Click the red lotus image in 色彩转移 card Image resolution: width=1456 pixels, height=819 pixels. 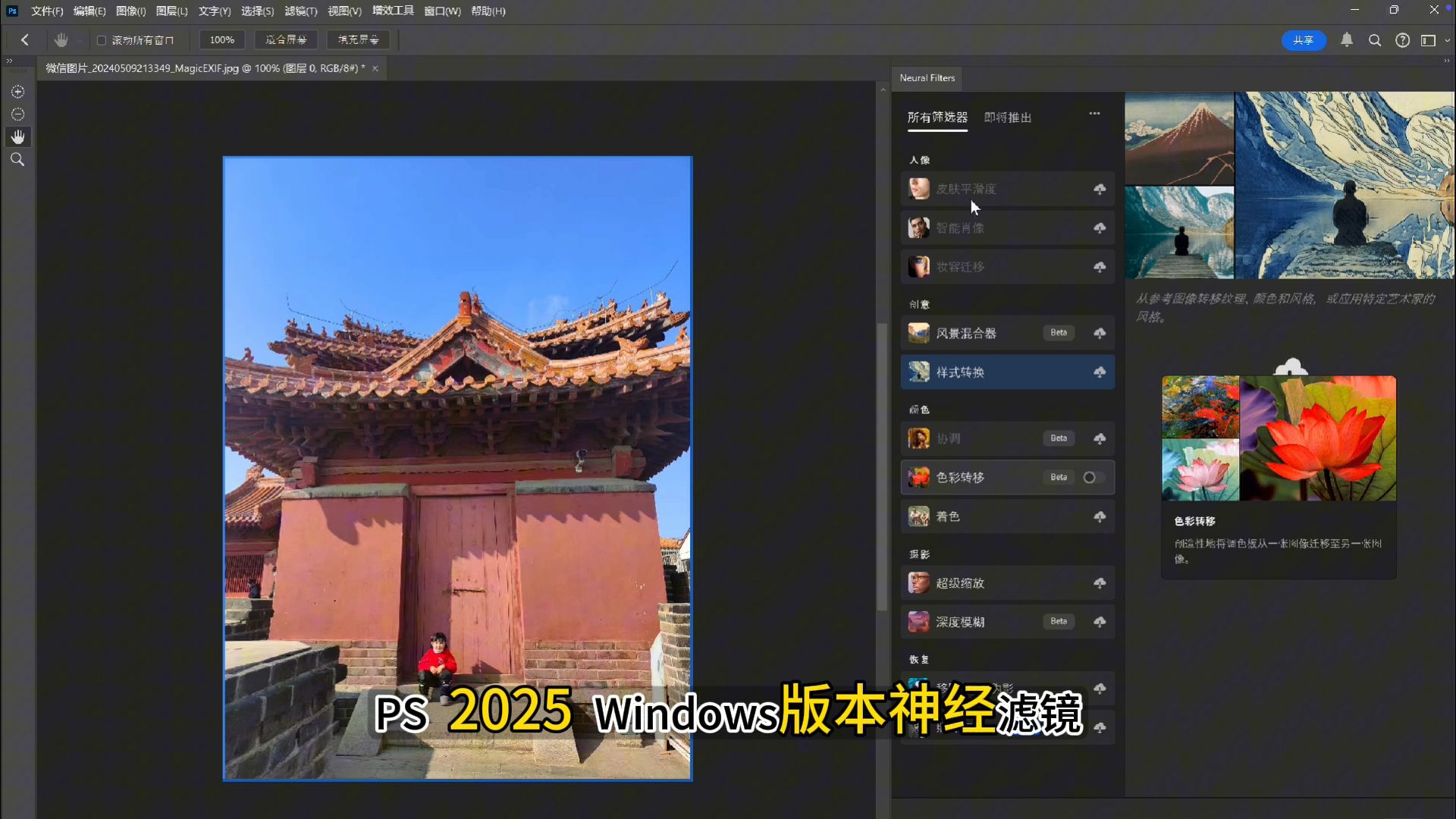coord(1318,438)
